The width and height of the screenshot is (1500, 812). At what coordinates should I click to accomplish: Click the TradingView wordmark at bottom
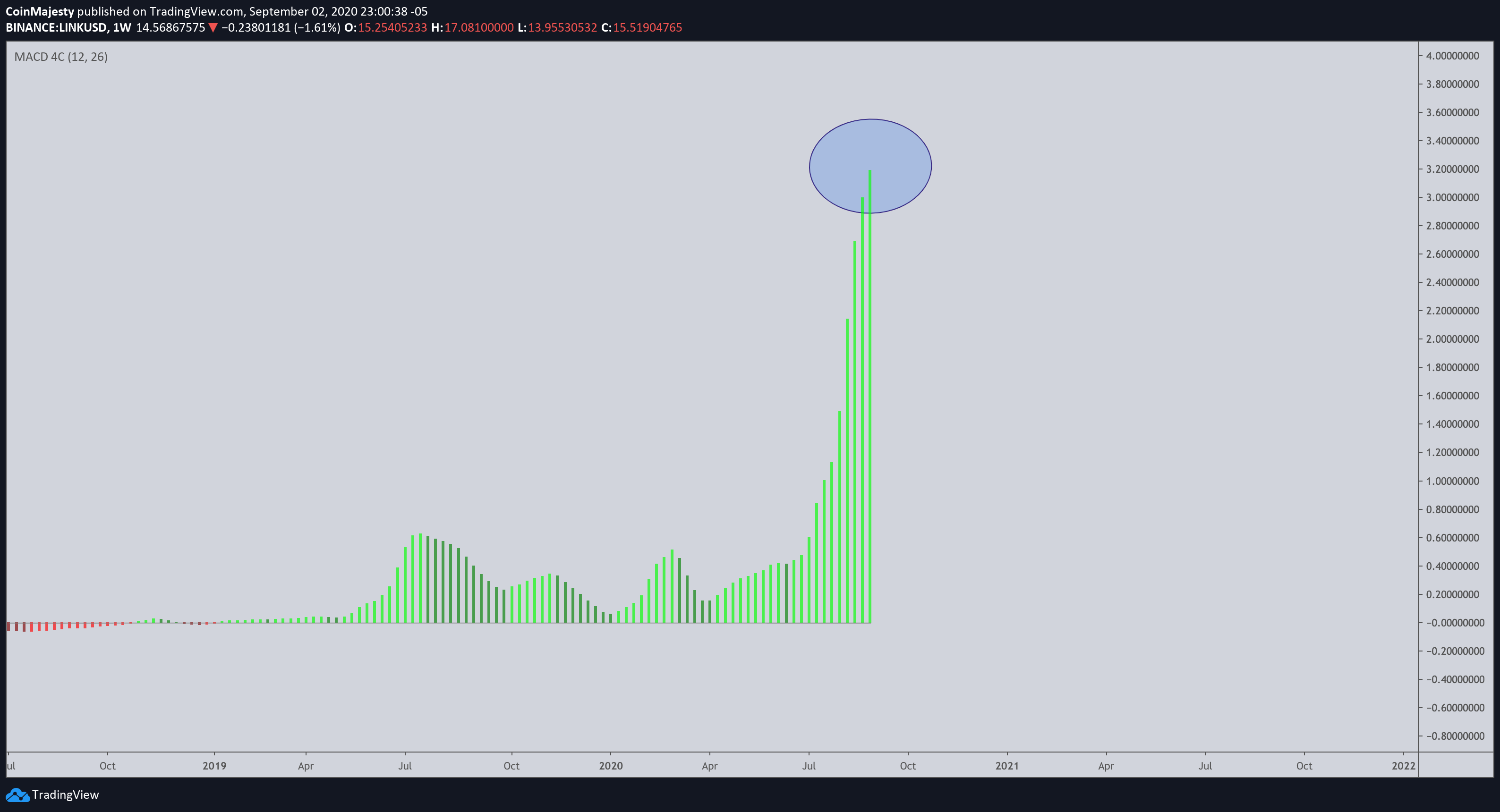pos(65,795)
